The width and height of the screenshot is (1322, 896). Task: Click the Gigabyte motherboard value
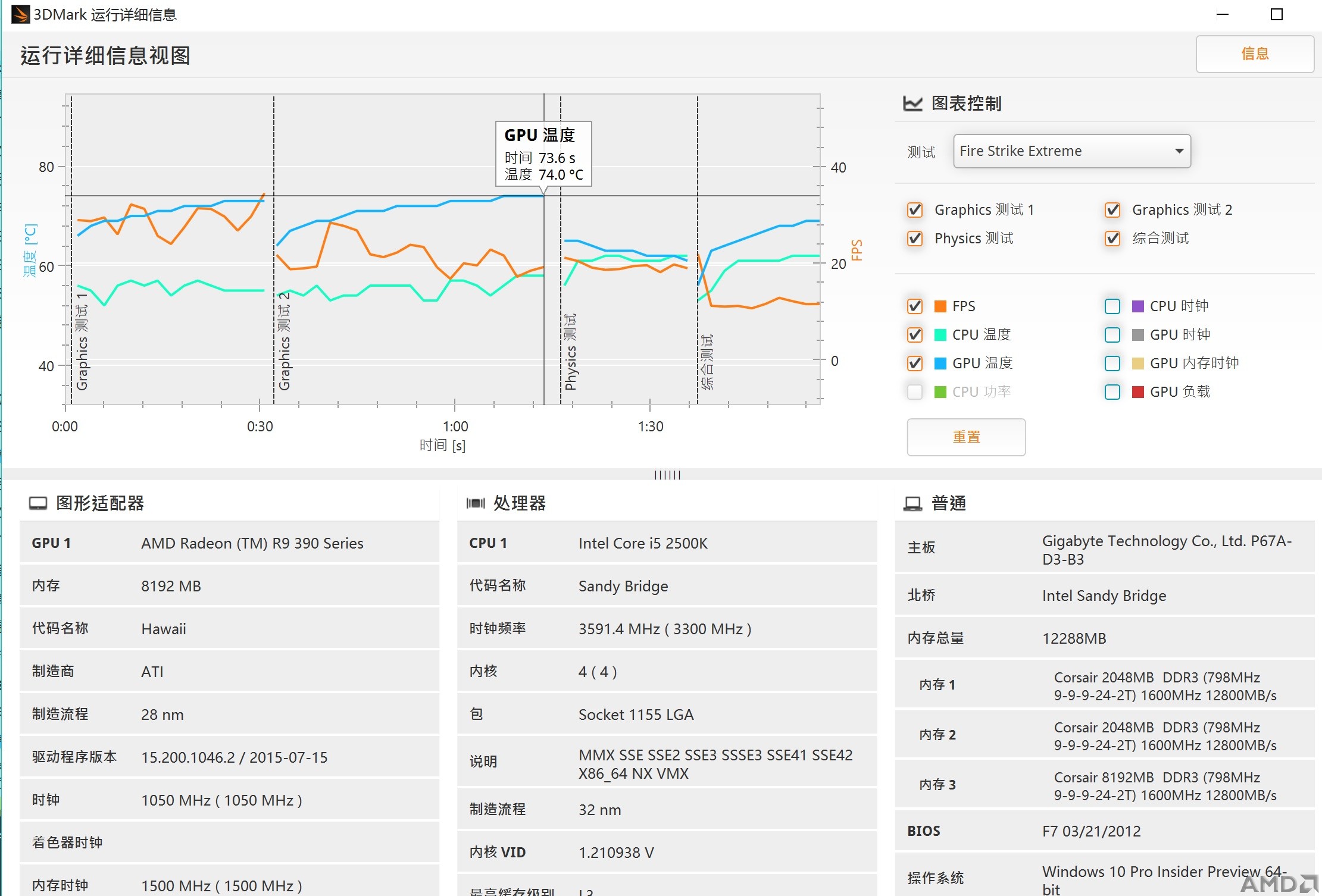1167,550
